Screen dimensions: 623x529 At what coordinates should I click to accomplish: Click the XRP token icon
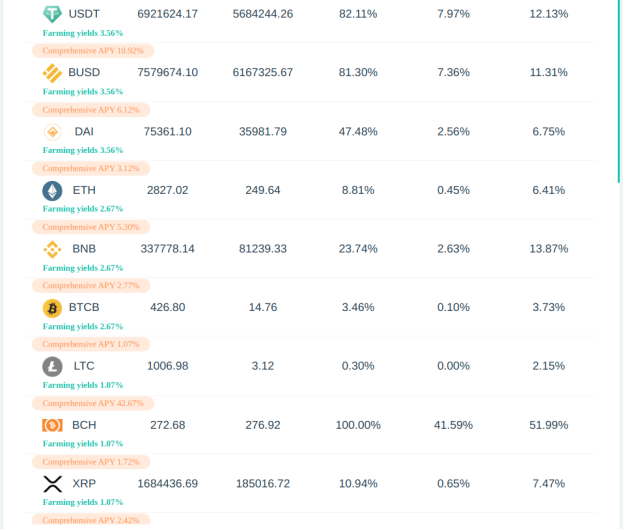pos(52,484)
